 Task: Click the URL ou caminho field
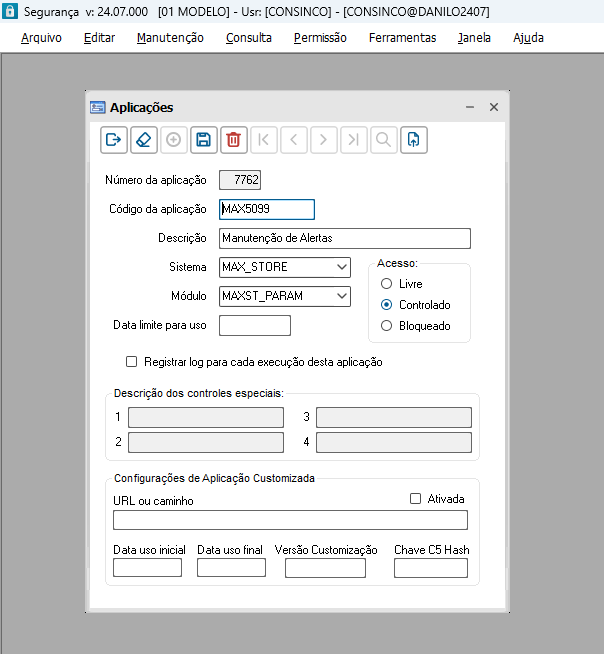tap(290, 520)
